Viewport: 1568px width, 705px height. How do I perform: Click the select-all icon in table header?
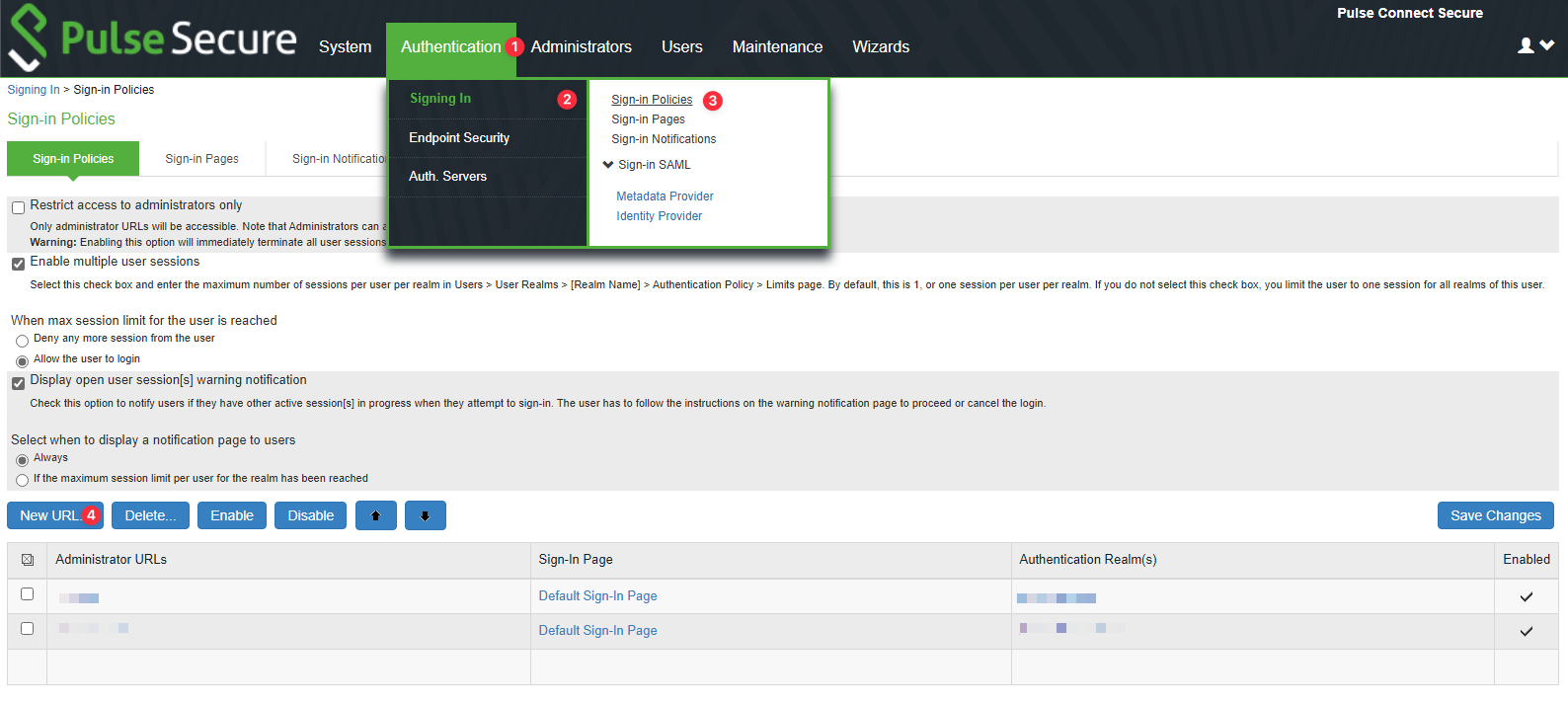coord(28,560)
